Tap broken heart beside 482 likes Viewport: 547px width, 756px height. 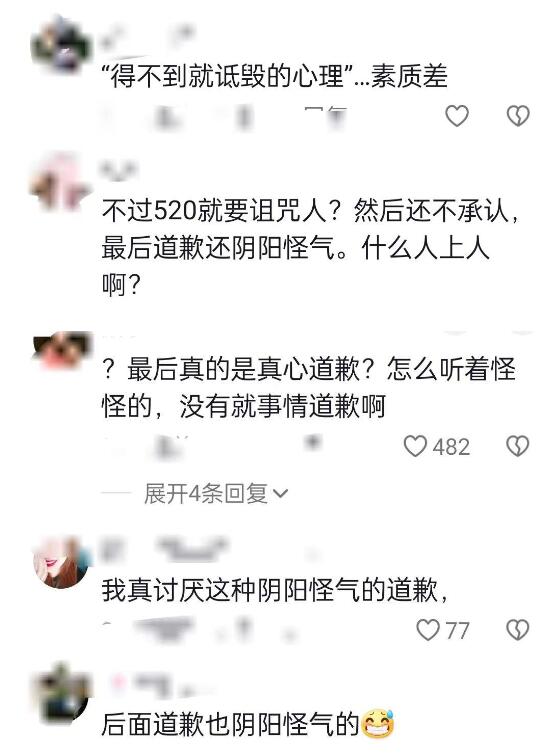pyautogui.click(x=518, y=446)
